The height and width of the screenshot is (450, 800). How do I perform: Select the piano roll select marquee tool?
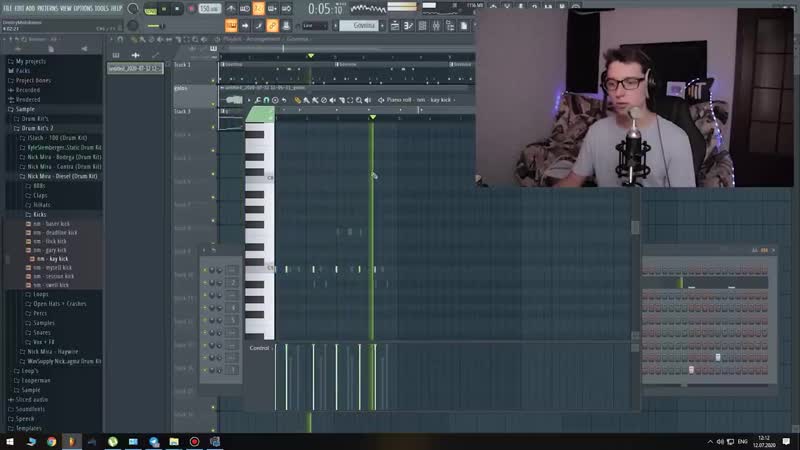coord(350,101)
